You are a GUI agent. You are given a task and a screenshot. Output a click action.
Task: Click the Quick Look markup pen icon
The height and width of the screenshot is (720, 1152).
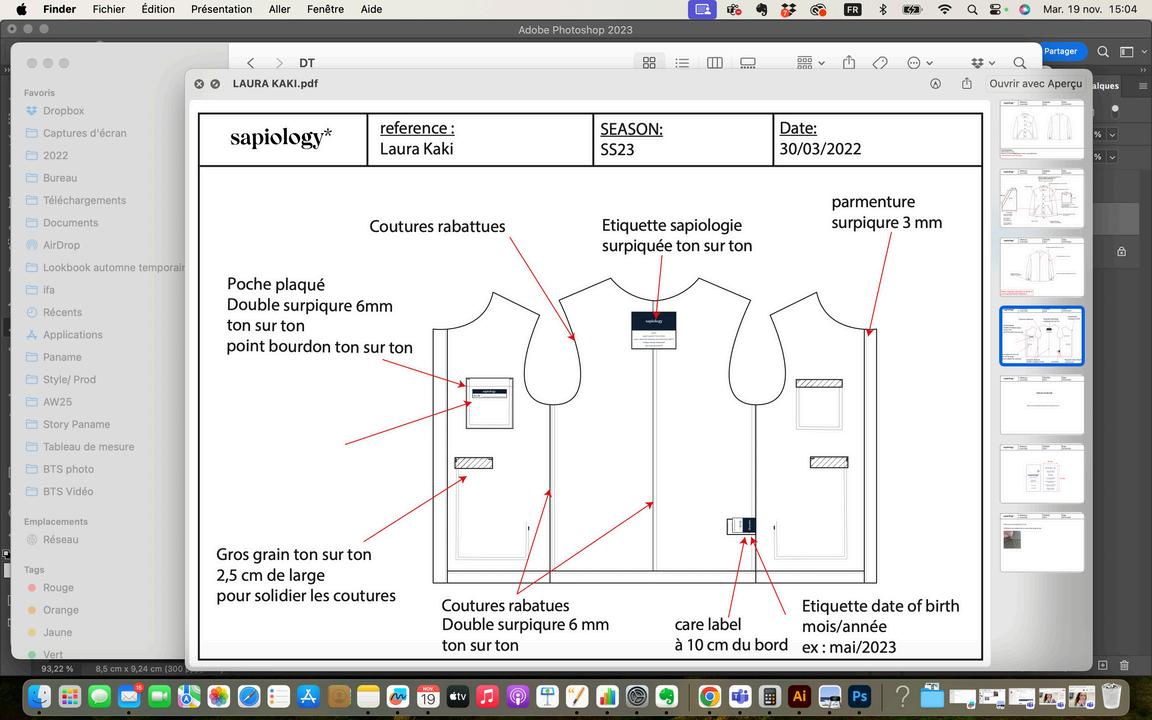pos(935,84)
